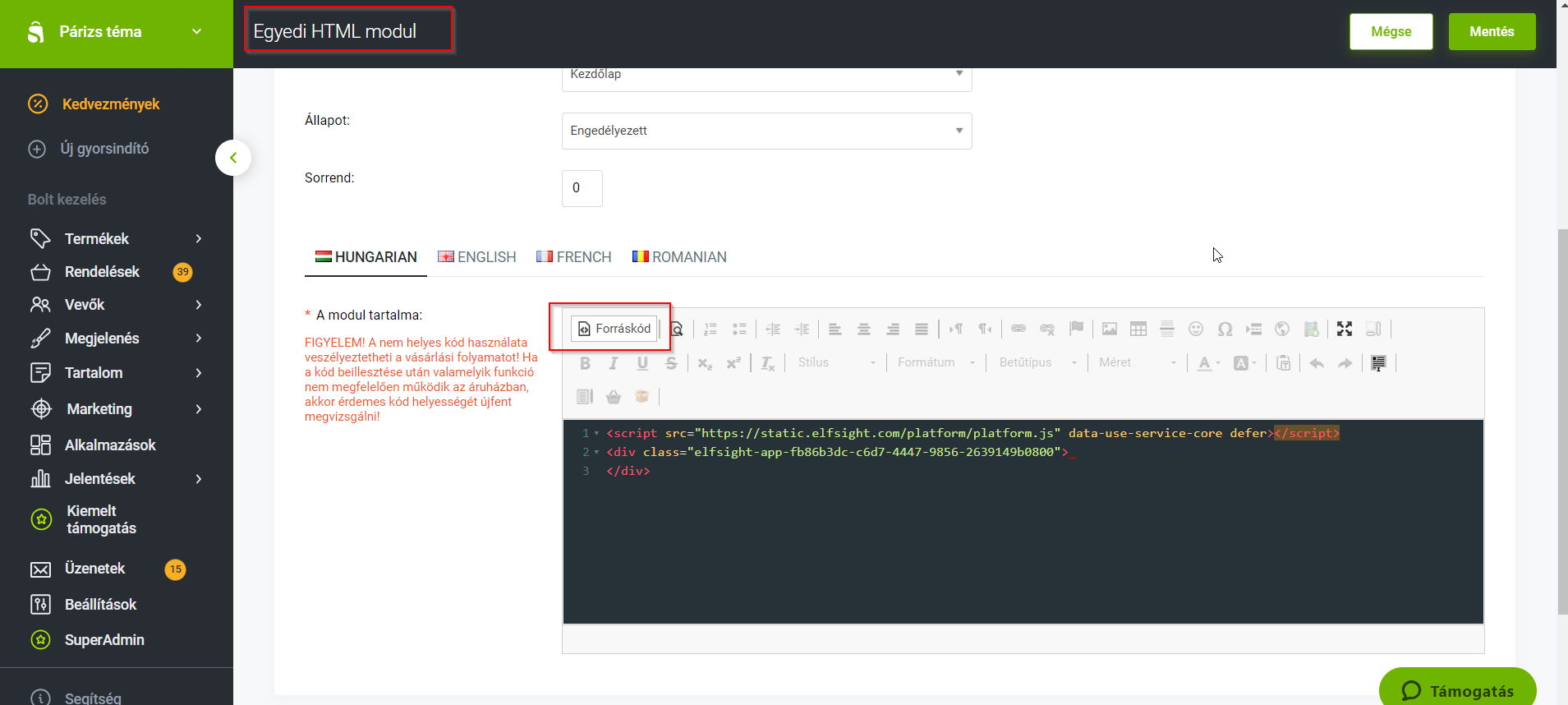
Task: Toggle strikethrough formatting
Action: point(671,363)
